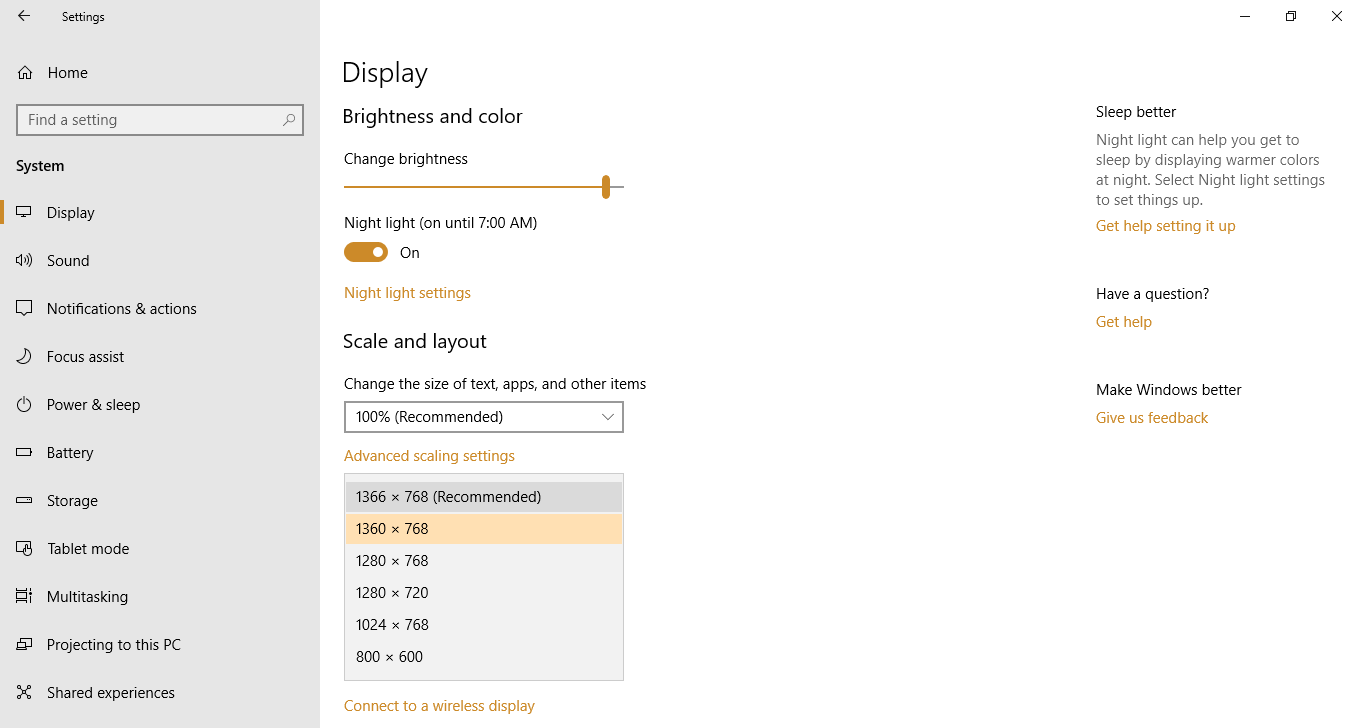
Task: Select the Tablet mode icon
Action: pyautogui.click(x=24, y=548)
